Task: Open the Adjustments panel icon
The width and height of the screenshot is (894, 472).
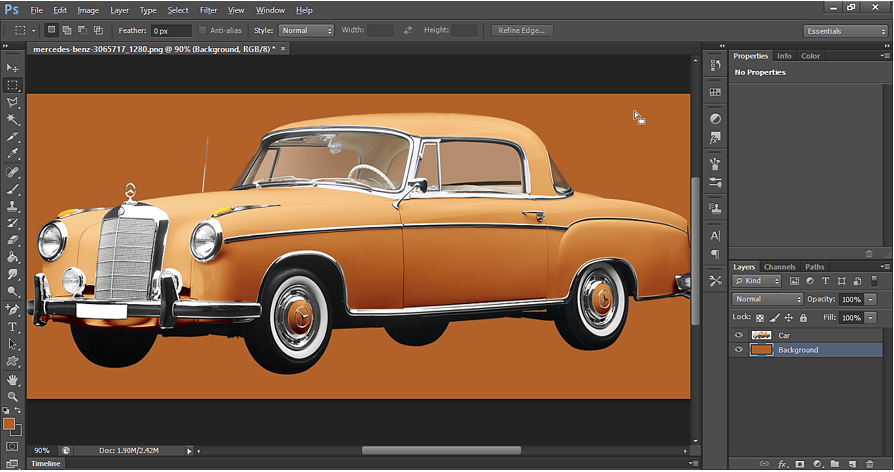Action: point(715,119)
